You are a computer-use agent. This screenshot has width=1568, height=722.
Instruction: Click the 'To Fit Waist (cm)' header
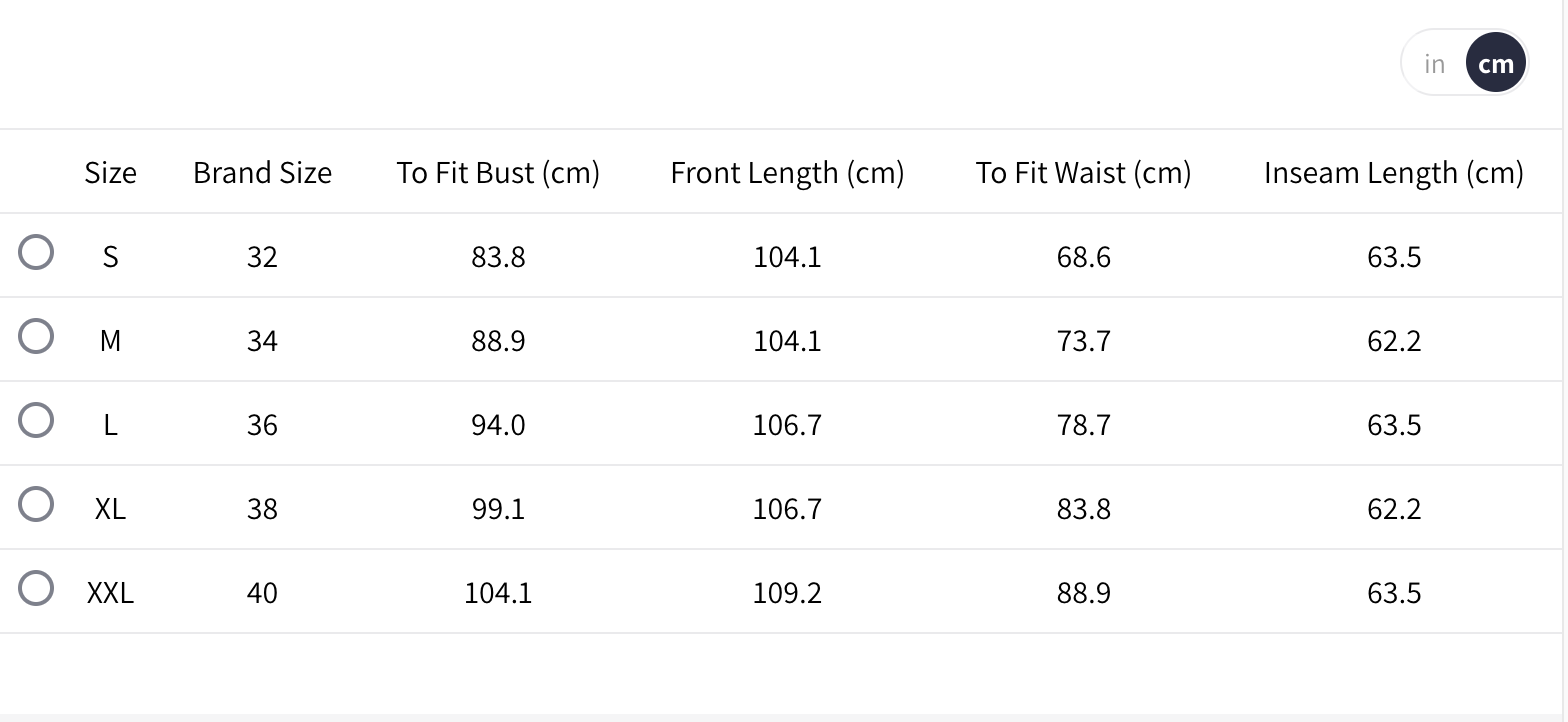tap(1083, 173)
